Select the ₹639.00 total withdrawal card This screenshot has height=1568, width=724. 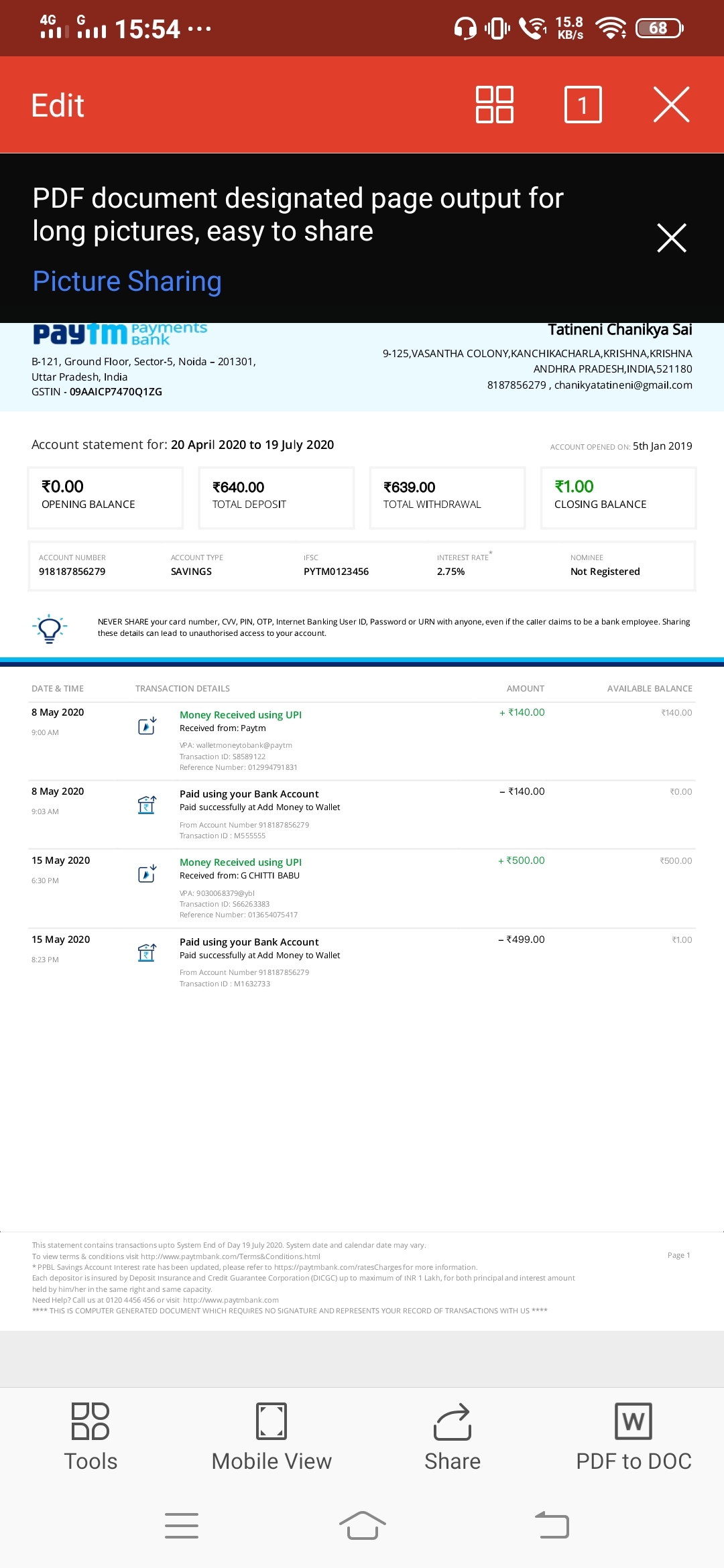447,498
